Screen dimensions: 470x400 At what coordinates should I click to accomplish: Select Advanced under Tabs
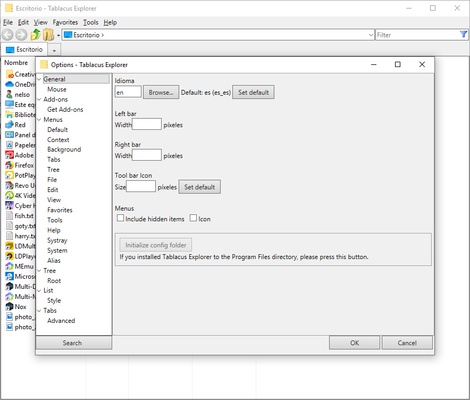(61, 321)
